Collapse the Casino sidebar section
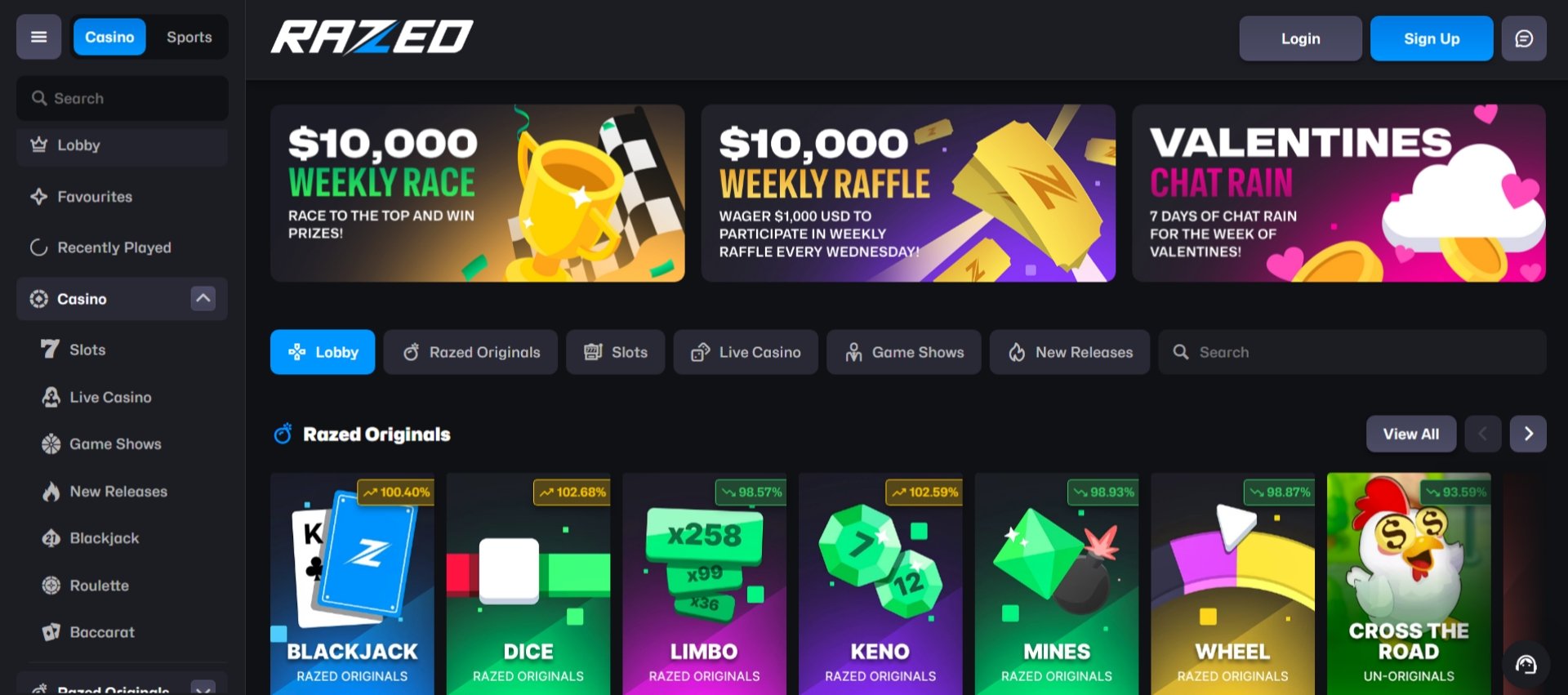The width and height of the screenshot is (1568, 695). click(203, 298)
